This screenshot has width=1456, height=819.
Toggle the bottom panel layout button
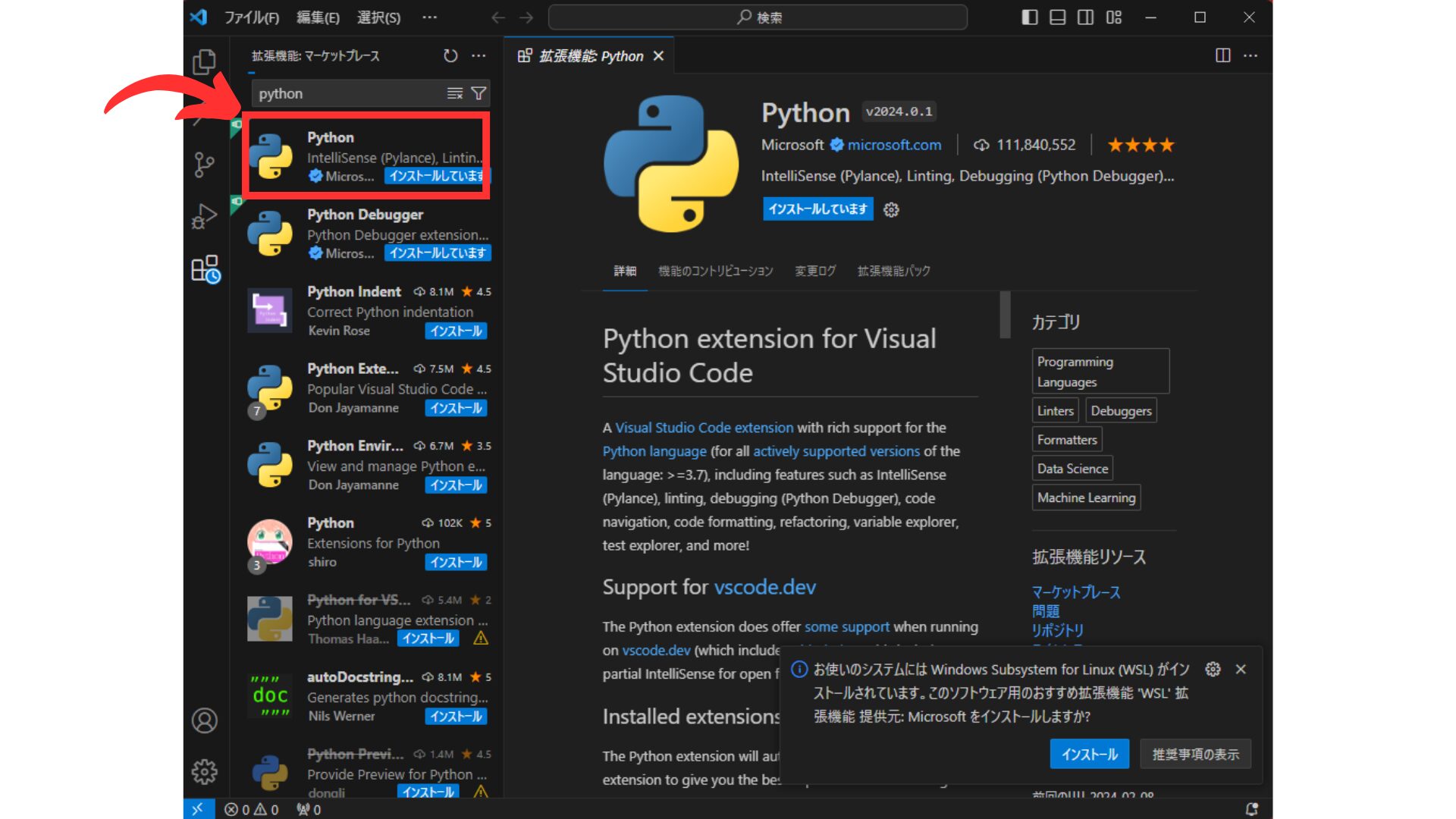pyautogui.click(x=1057, y=17)
